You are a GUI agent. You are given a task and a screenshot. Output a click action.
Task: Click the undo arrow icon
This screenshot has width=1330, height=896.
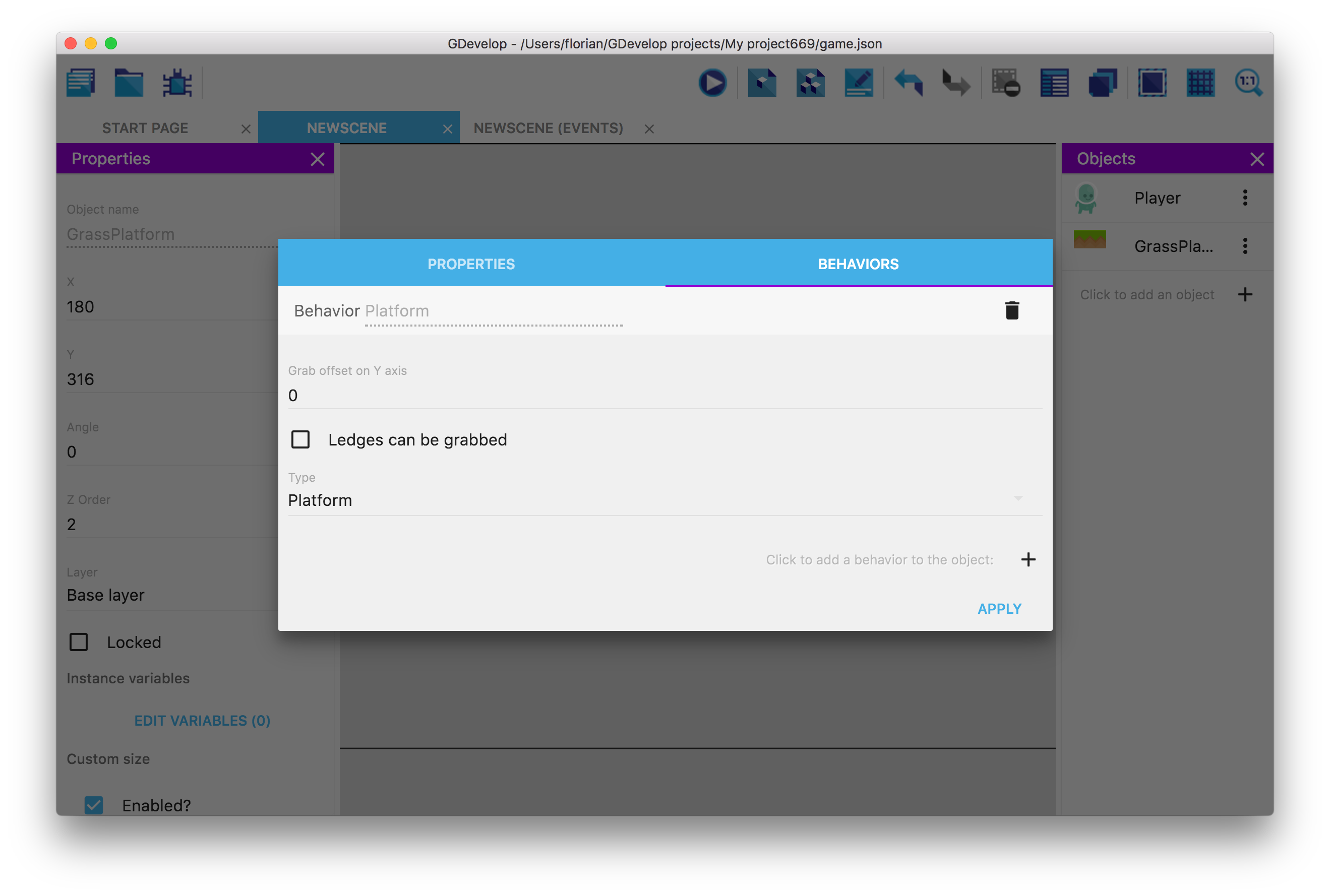coord(908,84)
